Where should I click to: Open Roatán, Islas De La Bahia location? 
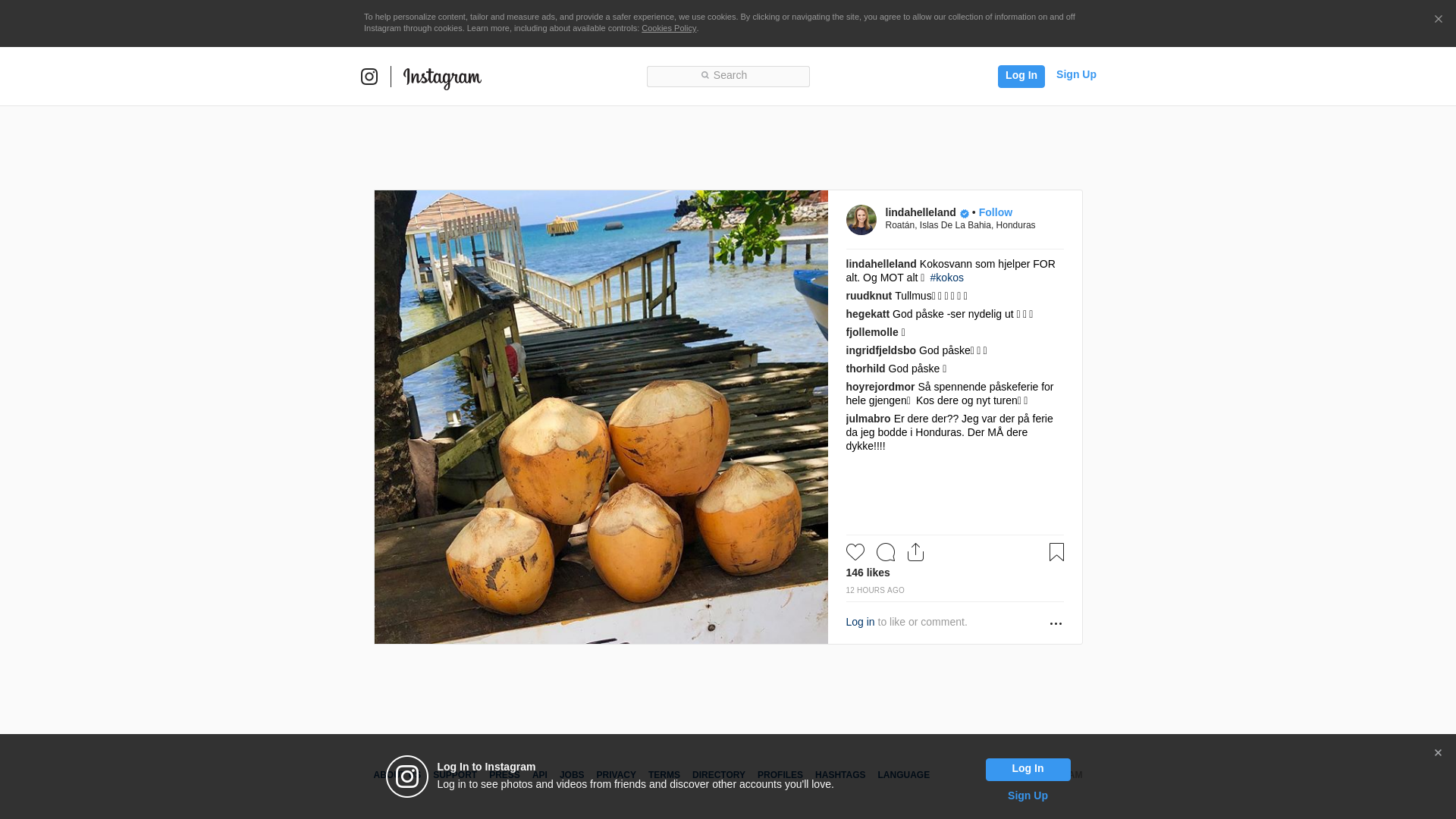[960, 225]
